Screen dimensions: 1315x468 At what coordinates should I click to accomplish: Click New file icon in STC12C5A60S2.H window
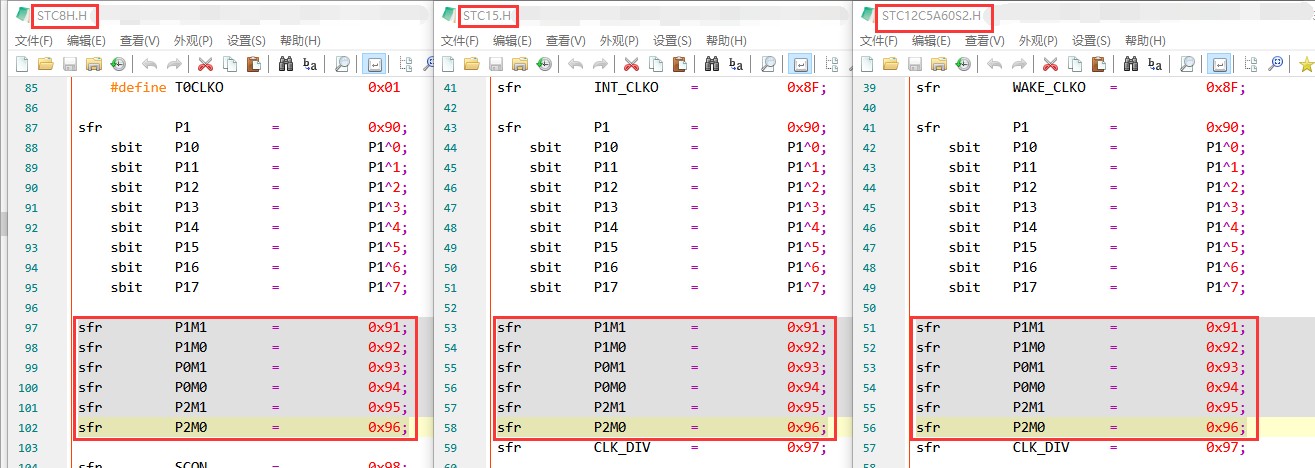[x=867, y=64]
